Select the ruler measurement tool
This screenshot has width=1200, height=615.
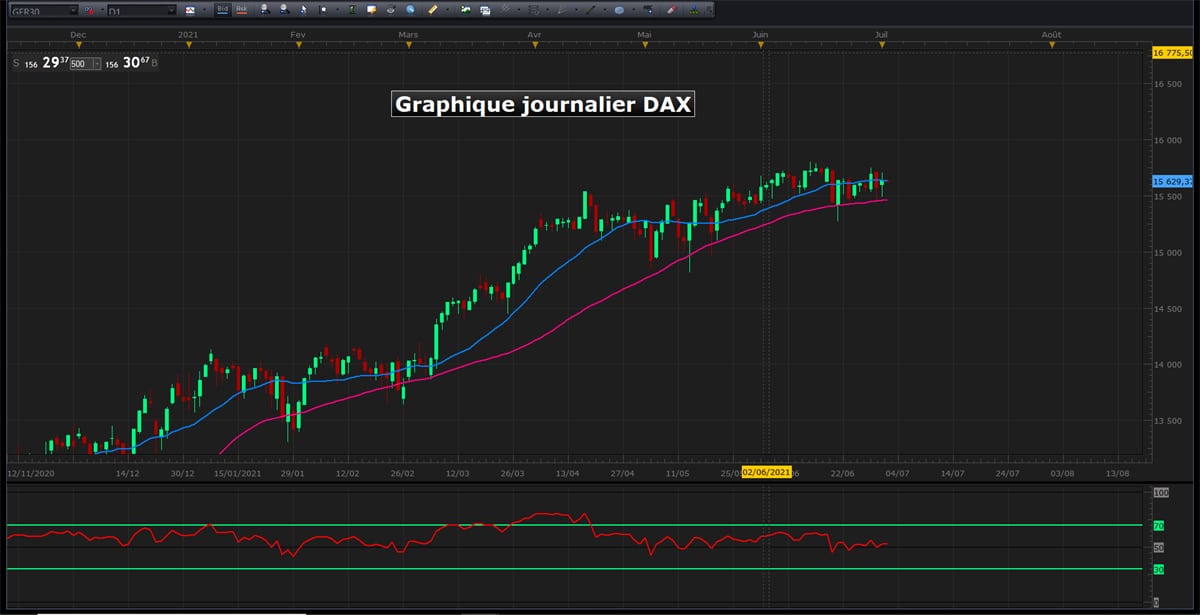[x=433, y=9]
